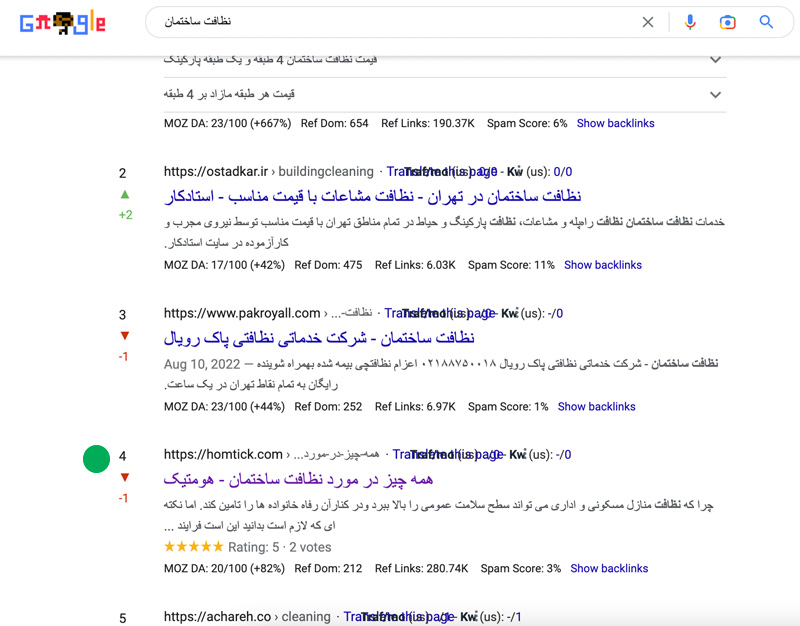Expand the question about 4 طبقه و یک طبقه پارکینگ
The image size is (800, 626).
point(715,60)
